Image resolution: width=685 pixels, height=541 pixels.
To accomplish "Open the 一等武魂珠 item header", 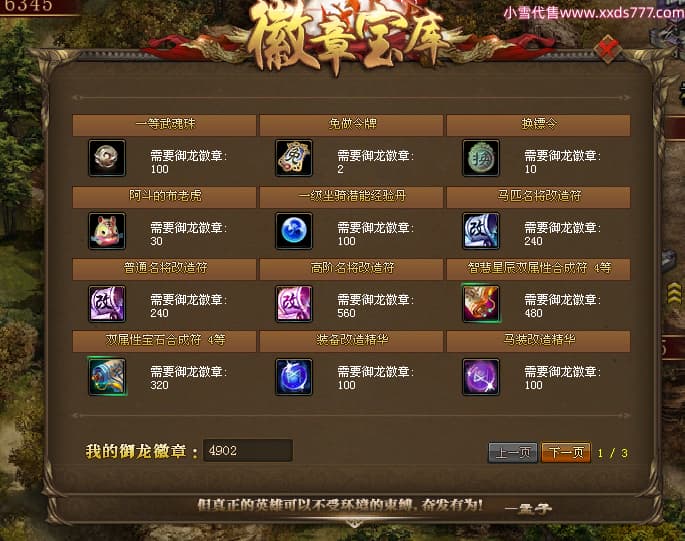I will [164, 125].
